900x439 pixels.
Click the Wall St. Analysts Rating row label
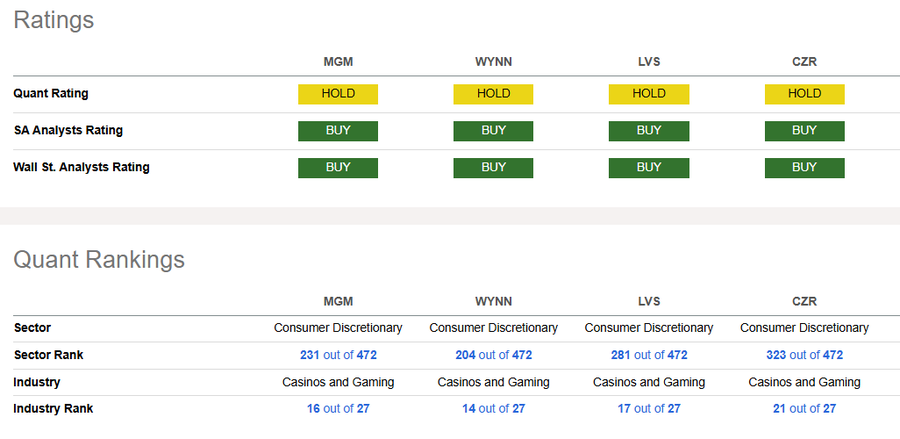tap(81, 168)
